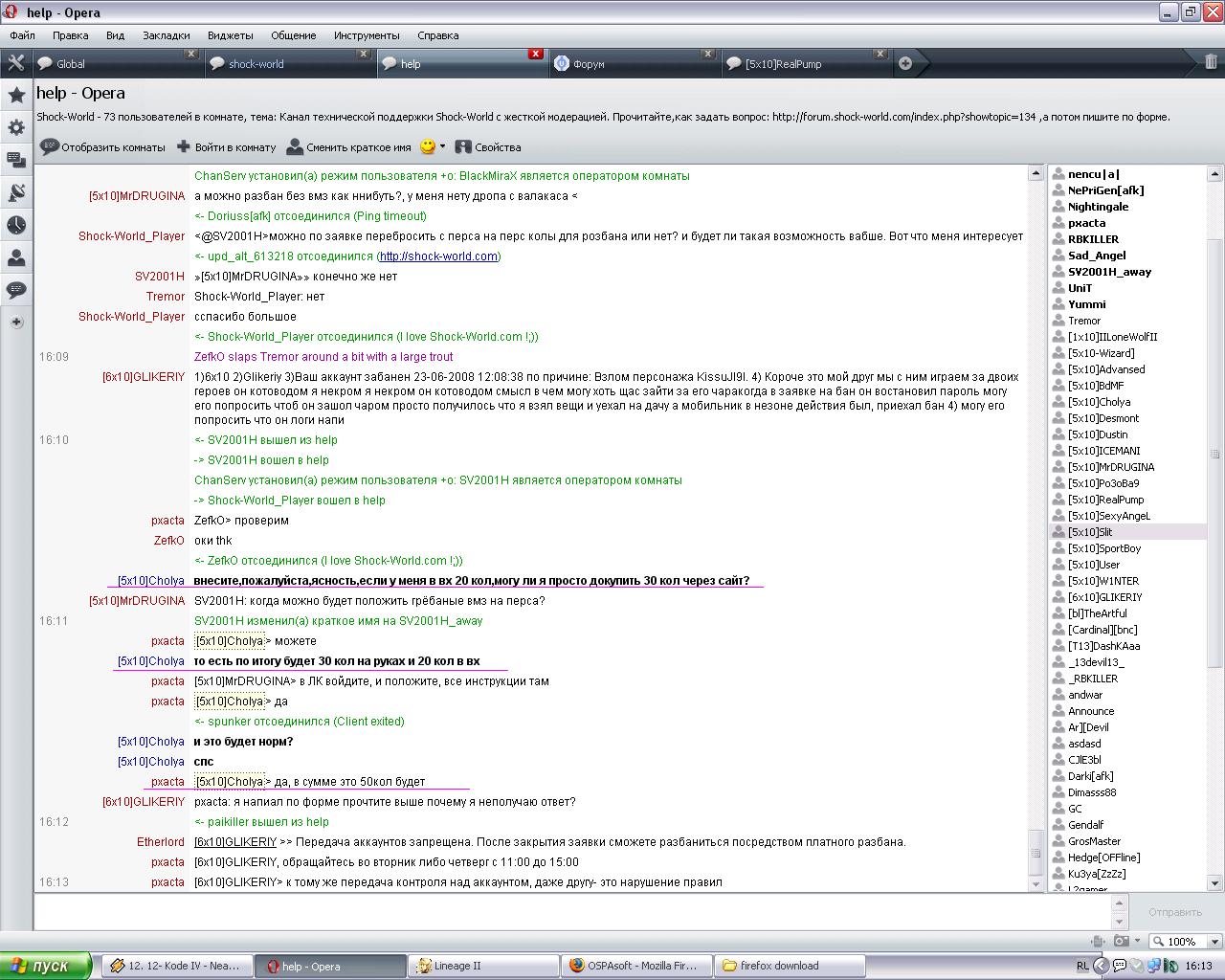
Task: Switch to Lineage II taskbar window
Action: pyautogui.click(x=484, y=966)
